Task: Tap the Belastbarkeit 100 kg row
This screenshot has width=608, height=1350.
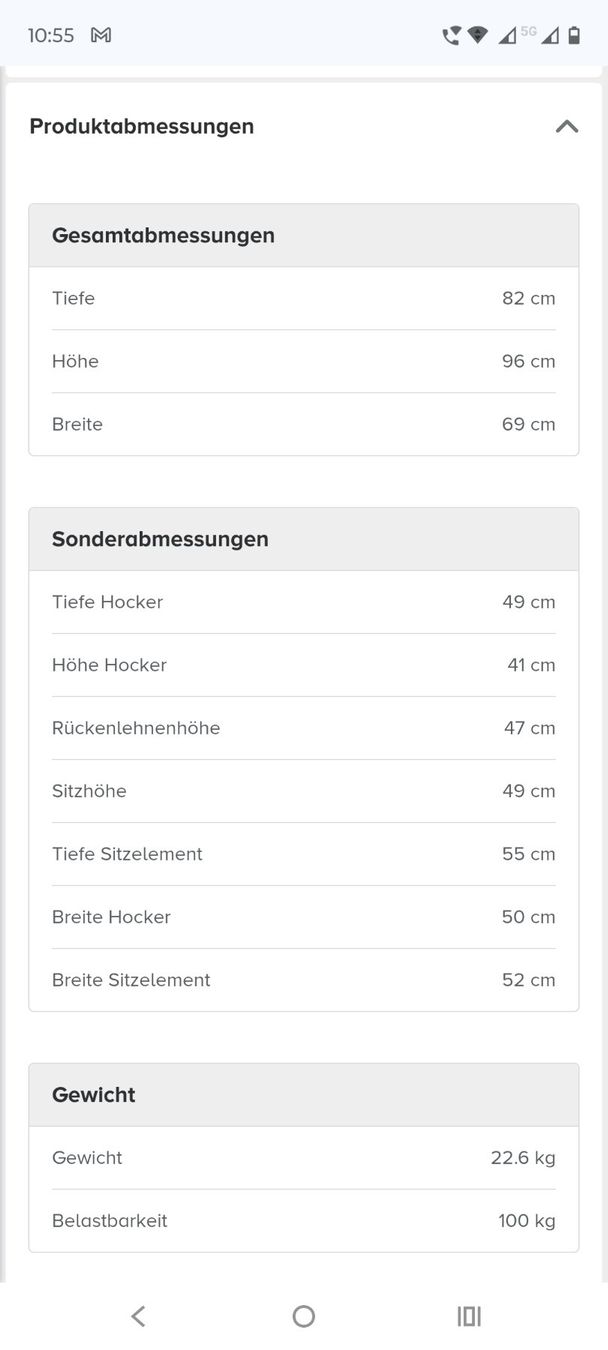Action: coord(304,1221)
